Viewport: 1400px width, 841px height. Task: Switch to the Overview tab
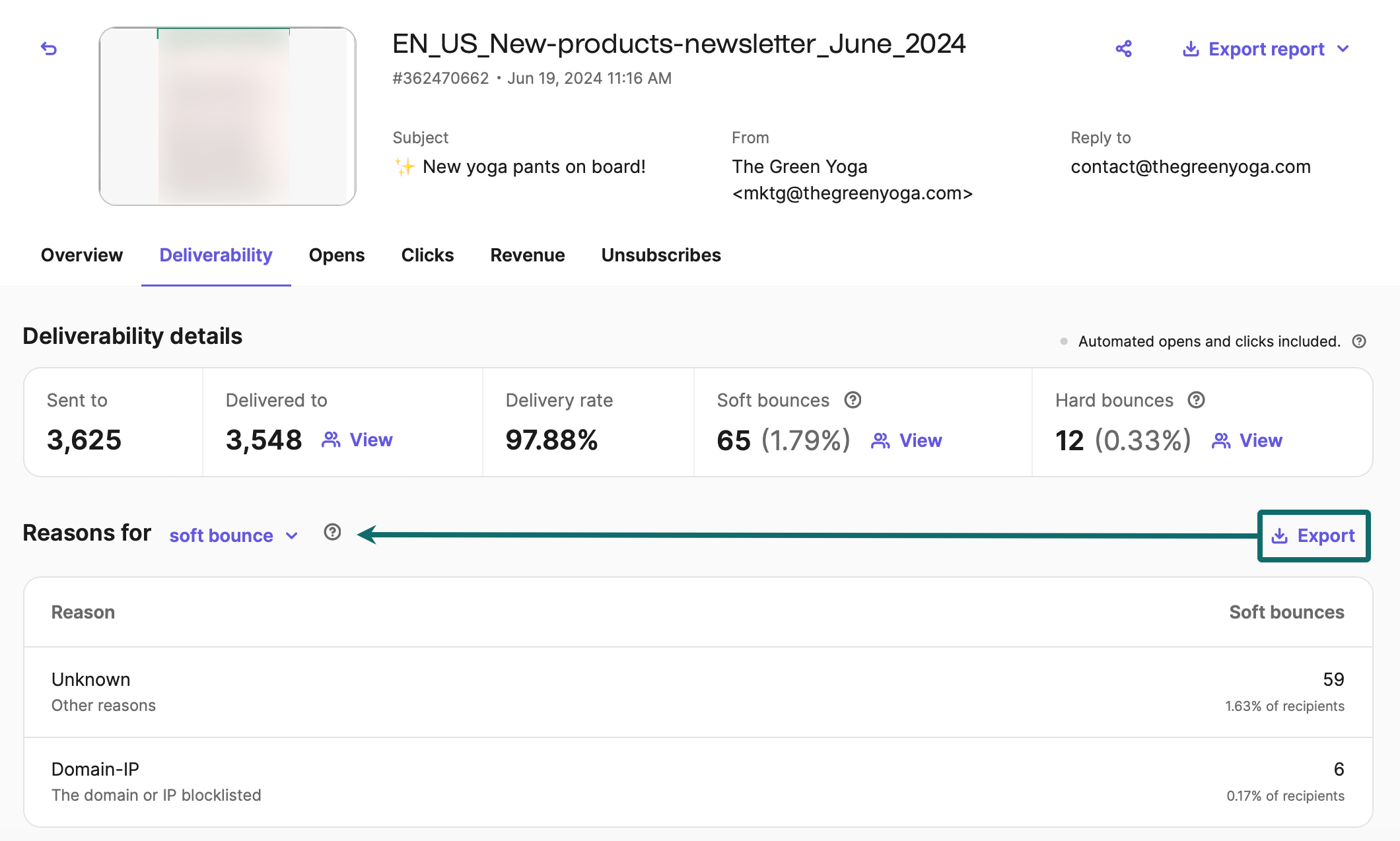(82, 255)
